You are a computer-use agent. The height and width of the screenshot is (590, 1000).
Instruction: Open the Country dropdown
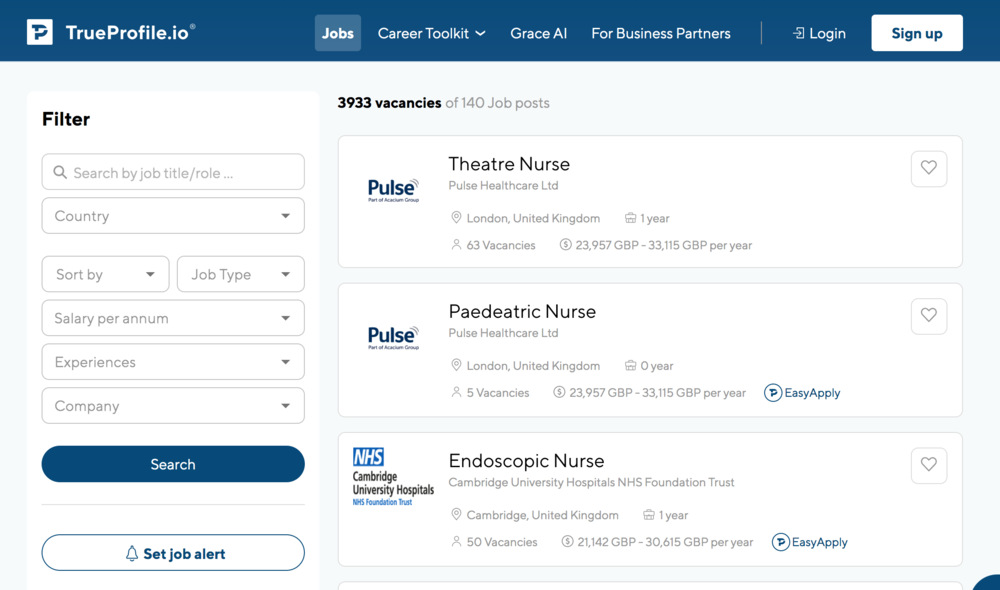[173, 216]
